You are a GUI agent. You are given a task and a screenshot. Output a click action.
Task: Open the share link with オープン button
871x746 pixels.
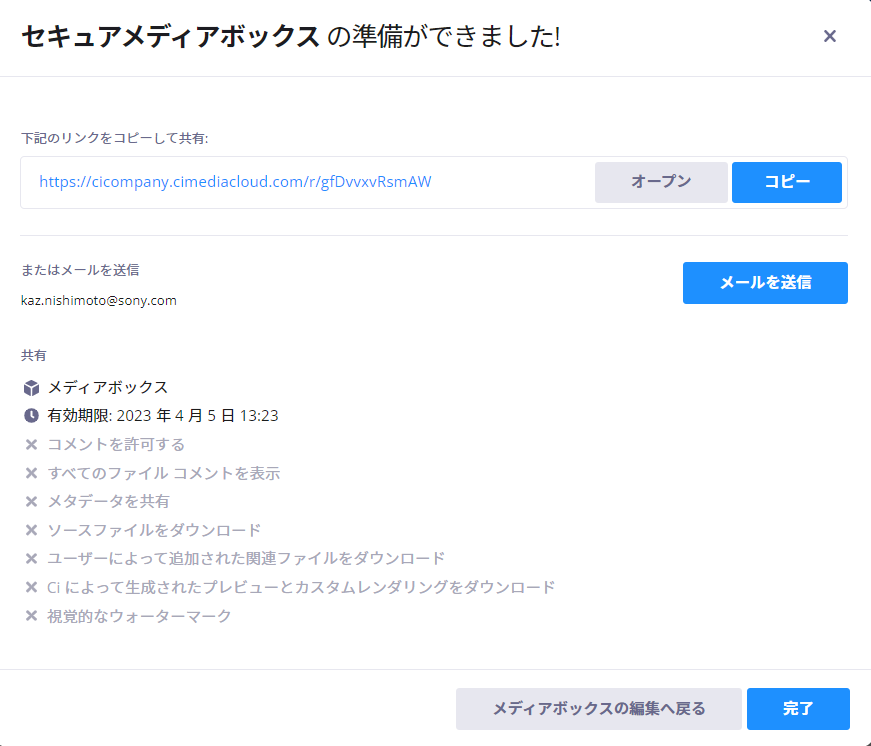[661, 182]
